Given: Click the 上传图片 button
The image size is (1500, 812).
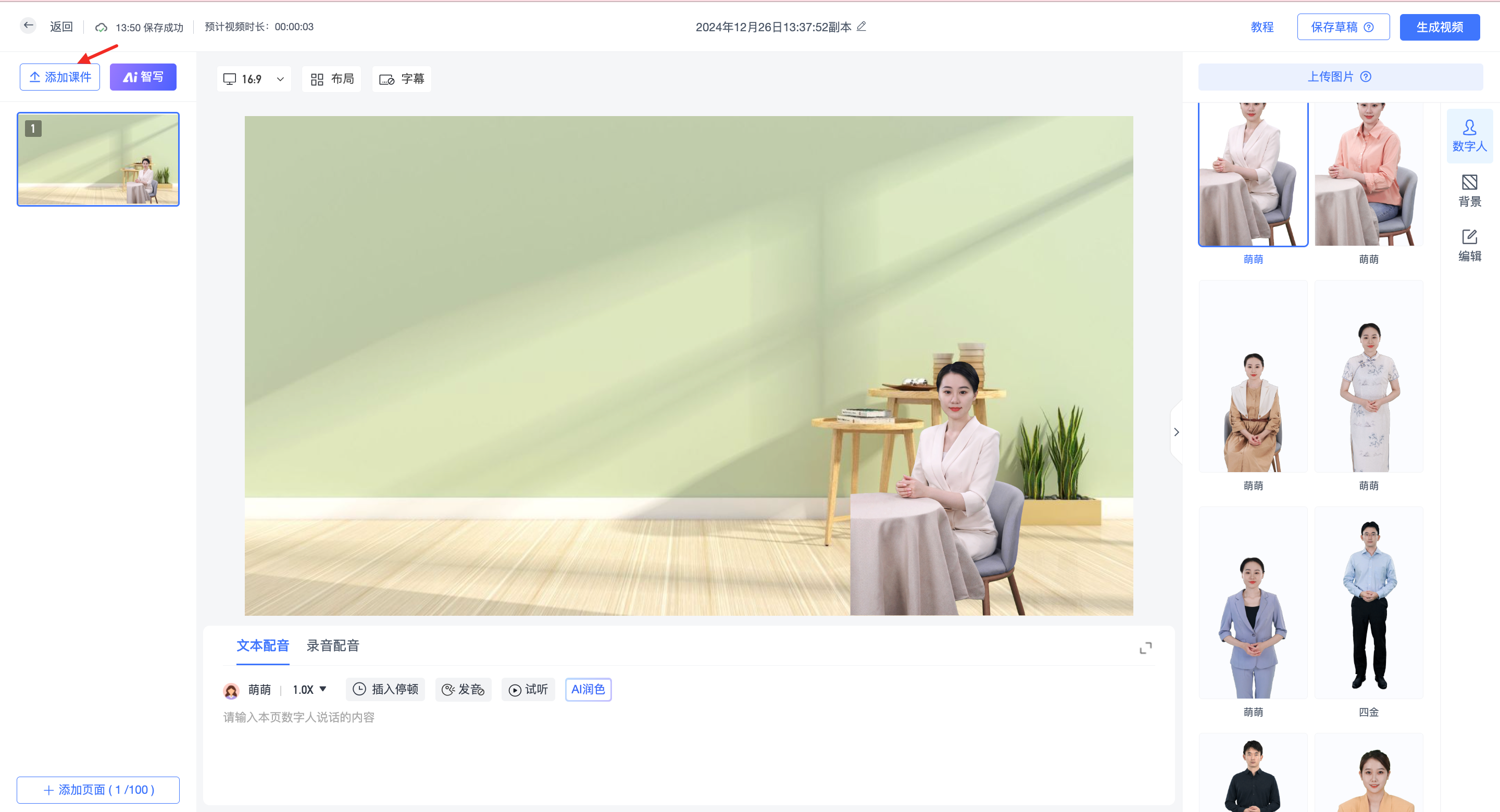Looking at the screenshot, I should [1340, 77].
